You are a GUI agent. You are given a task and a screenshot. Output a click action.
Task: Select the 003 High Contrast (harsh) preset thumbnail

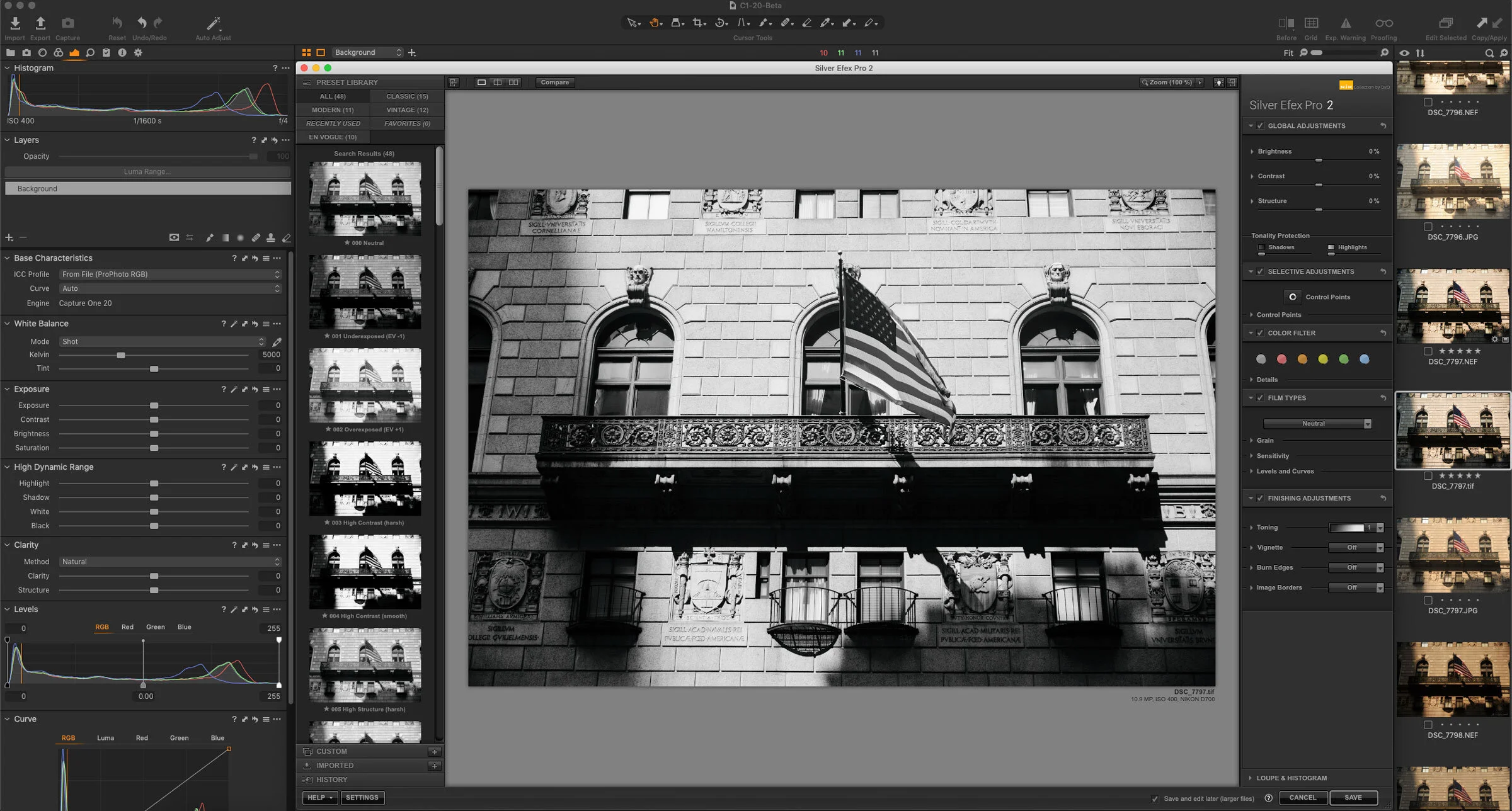tap(365, 480)
